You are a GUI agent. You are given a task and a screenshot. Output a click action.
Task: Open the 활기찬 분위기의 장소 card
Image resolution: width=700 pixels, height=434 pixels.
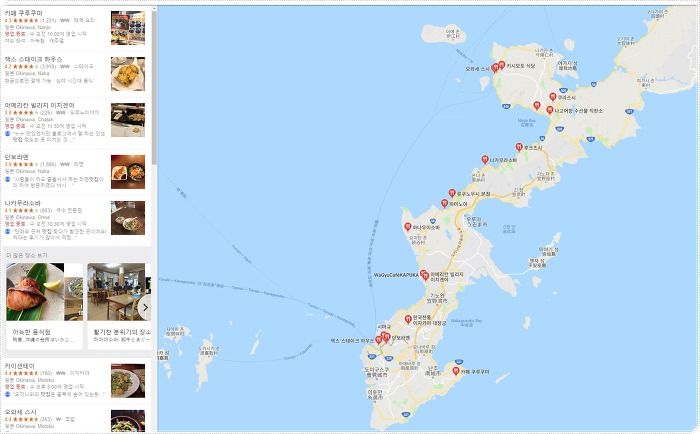point(119,306)
